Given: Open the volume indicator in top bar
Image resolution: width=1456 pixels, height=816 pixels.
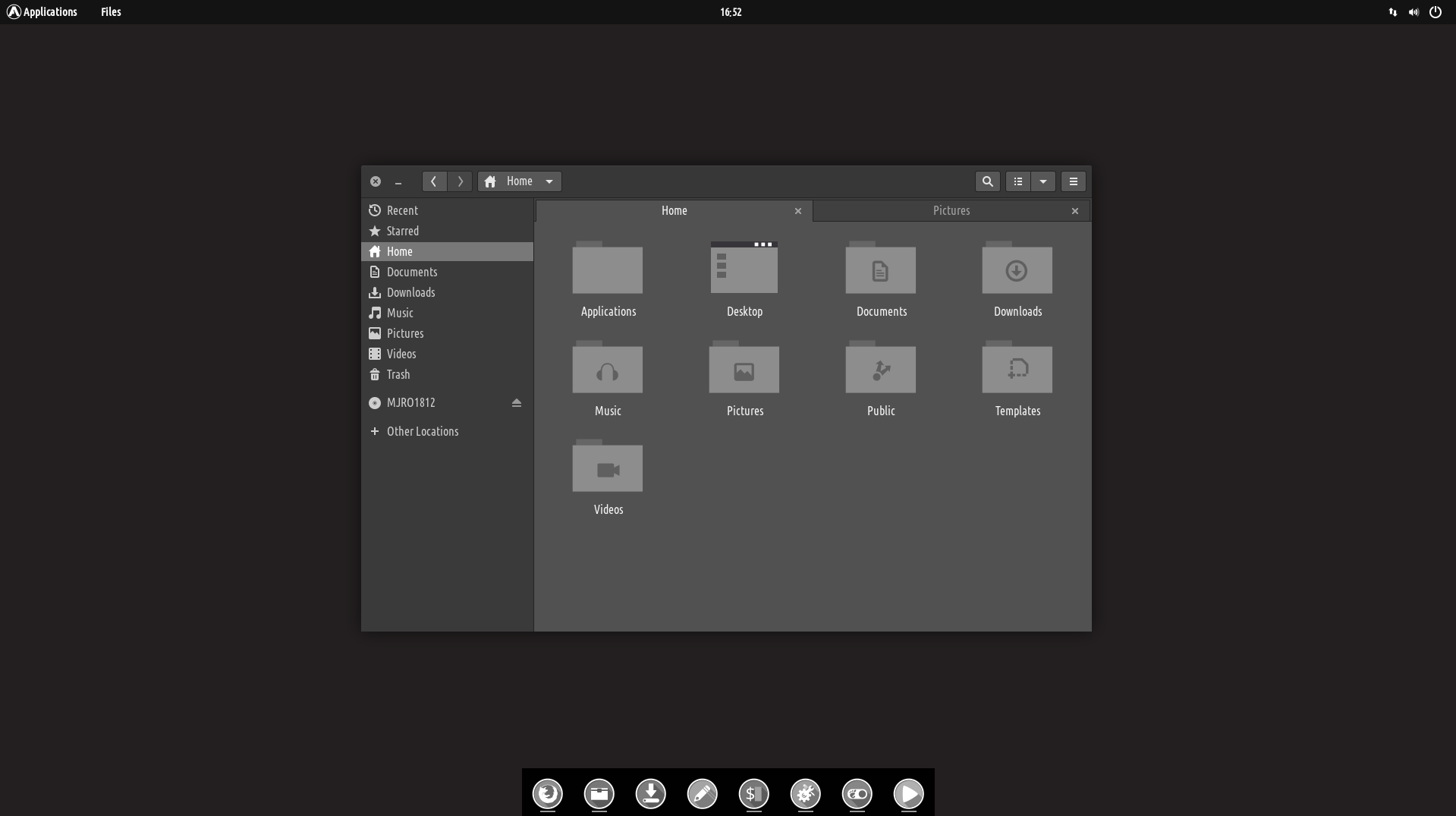Looking at the screenshot, I should tap(1414, 12).
